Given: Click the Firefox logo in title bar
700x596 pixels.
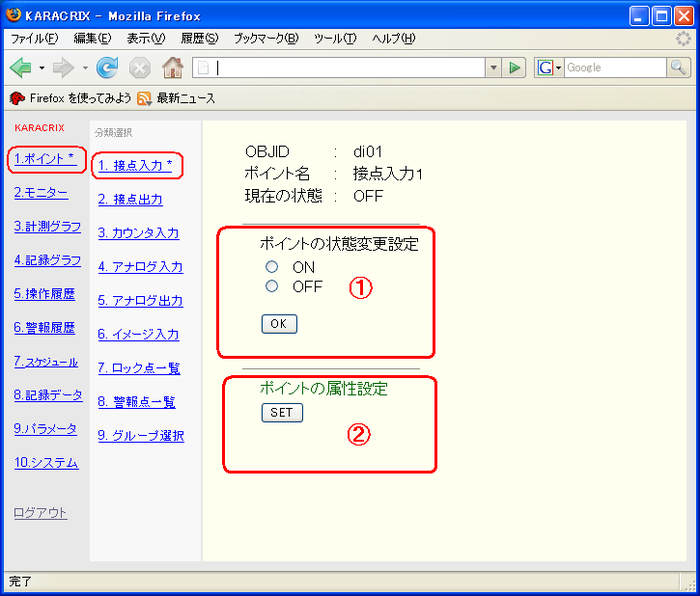Looking at the screenshot, I should (x=13, y=15).
